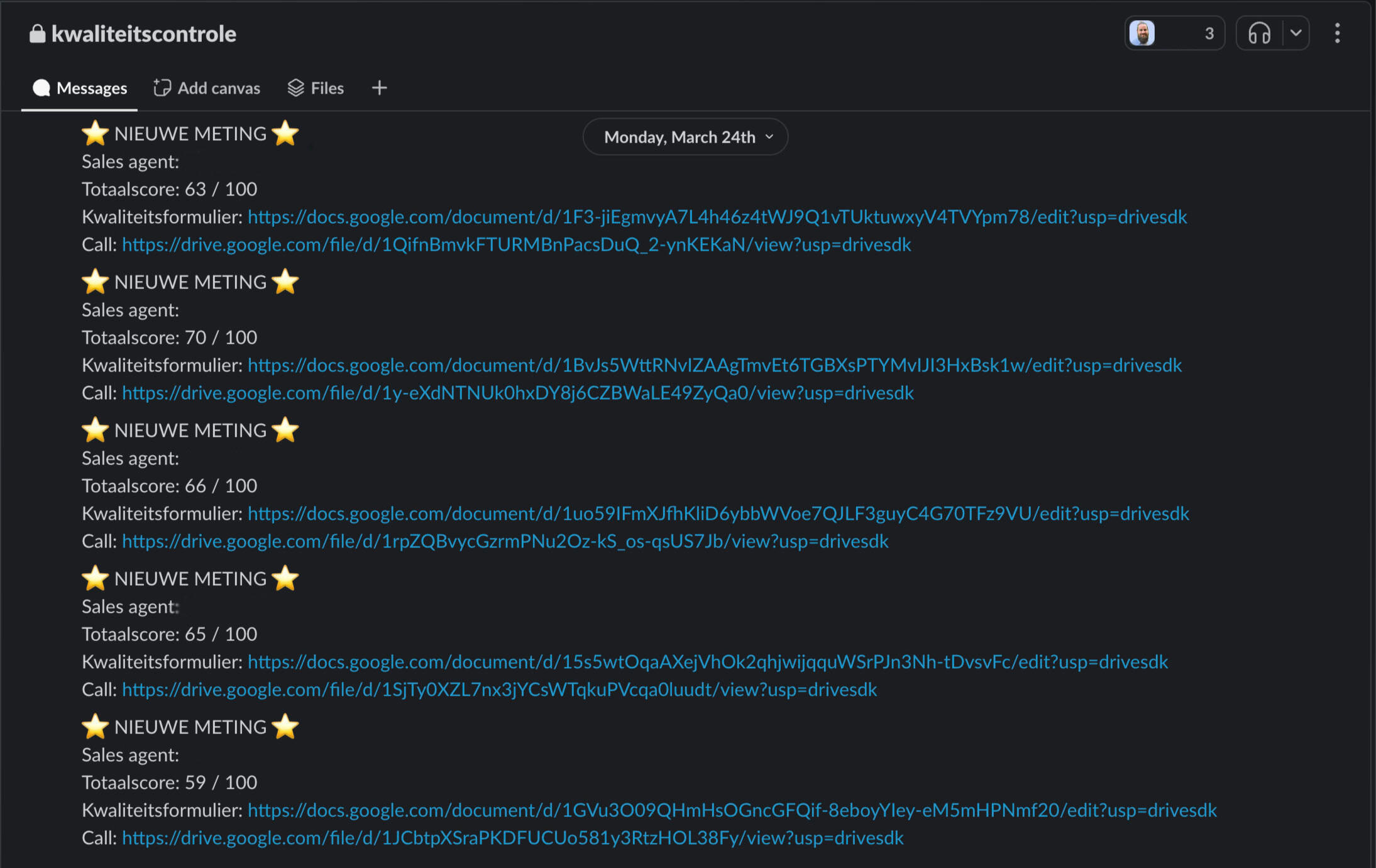View the 3 channel members

[1208, 33]
